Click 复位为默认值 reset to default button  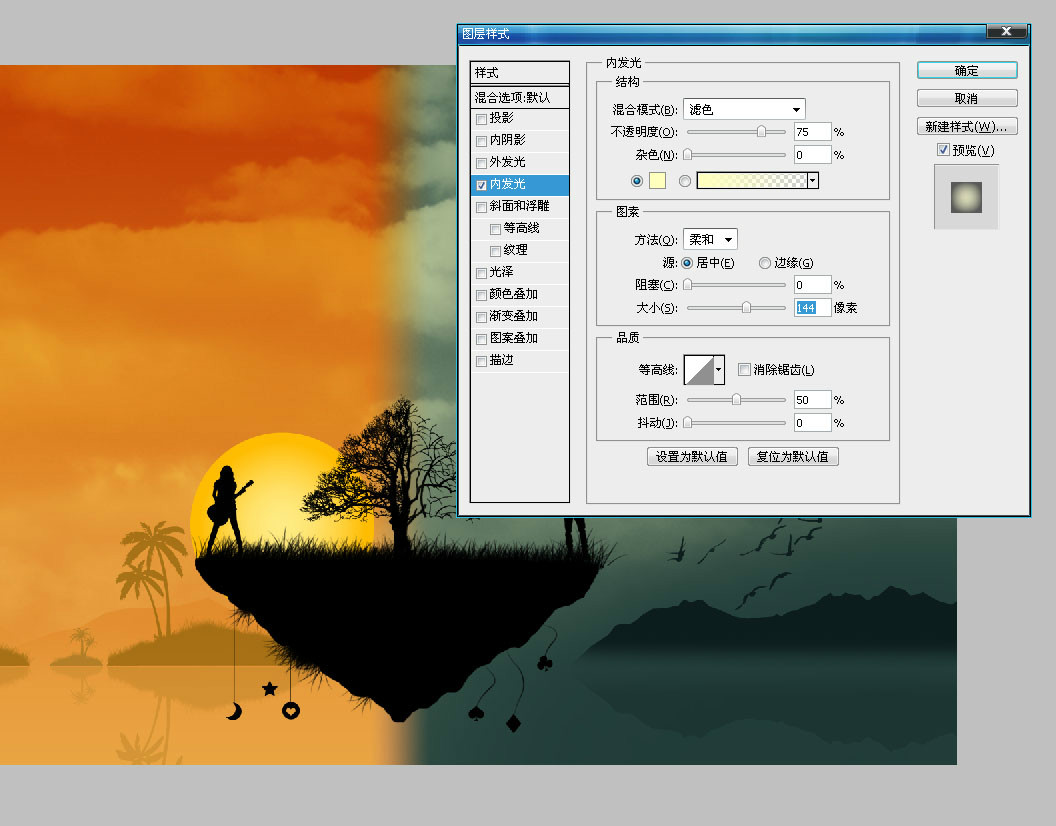click(x=793, y=456)
